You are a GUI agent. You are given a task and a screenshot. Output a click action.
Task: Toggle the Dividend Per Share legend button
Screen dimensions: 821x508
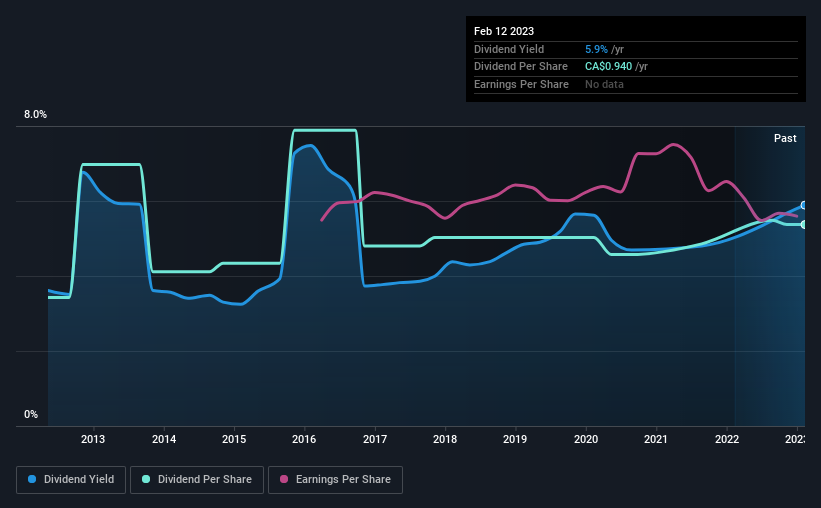coord(197,480)
